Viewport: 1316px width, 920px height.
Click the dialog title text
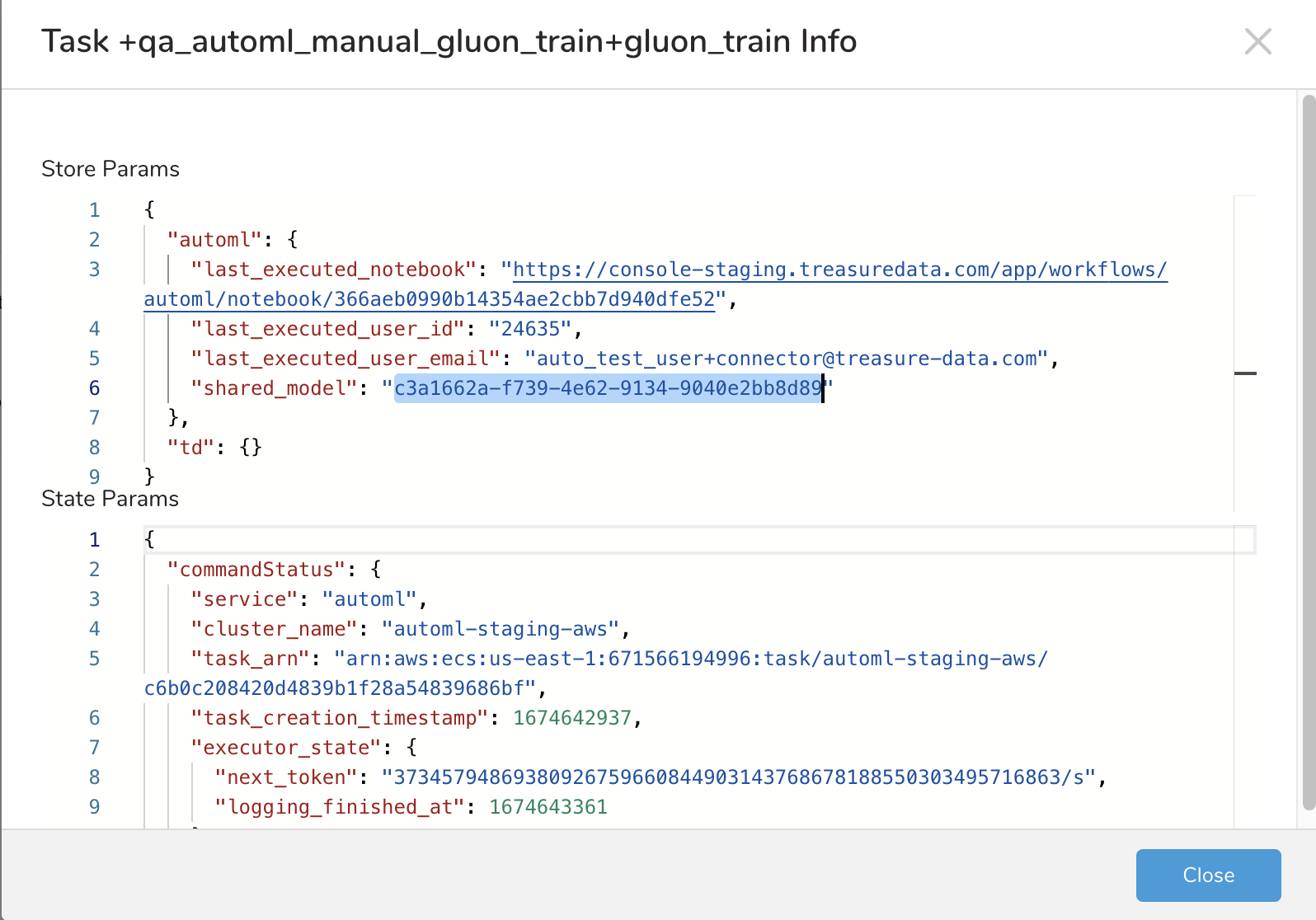tap(450, 41)
